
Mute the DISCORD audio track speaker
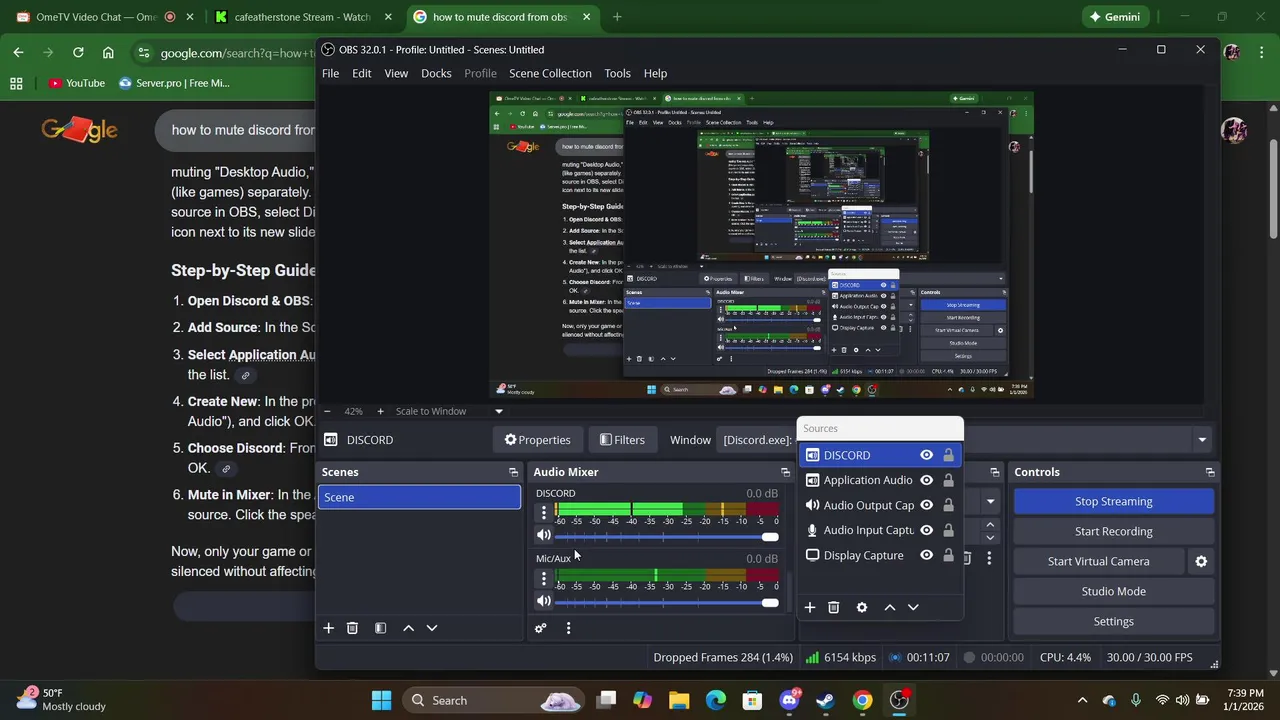click(x=544, y=535)
